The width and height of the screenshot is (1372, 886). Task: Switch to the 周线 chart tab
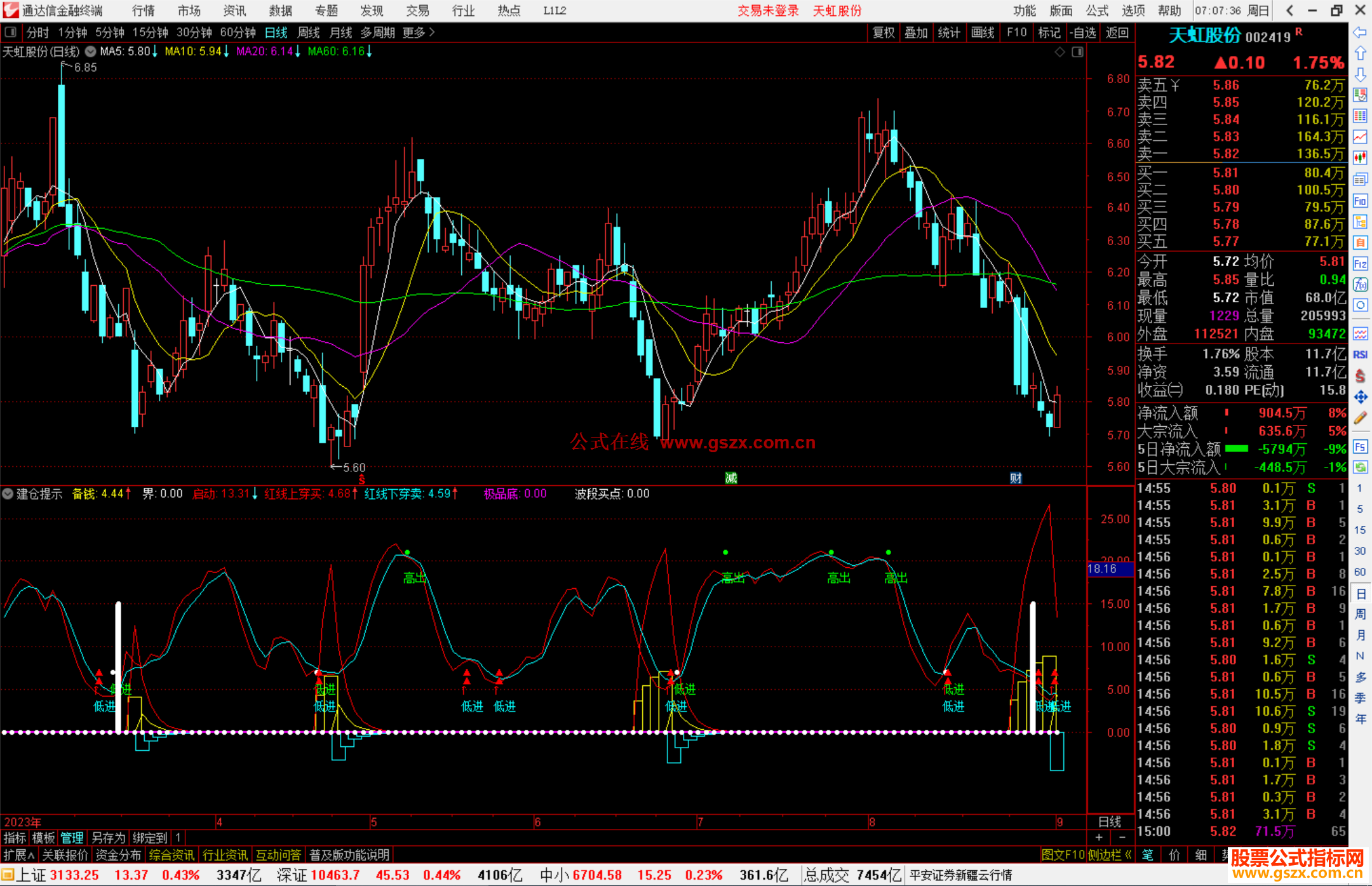(309, 32)
